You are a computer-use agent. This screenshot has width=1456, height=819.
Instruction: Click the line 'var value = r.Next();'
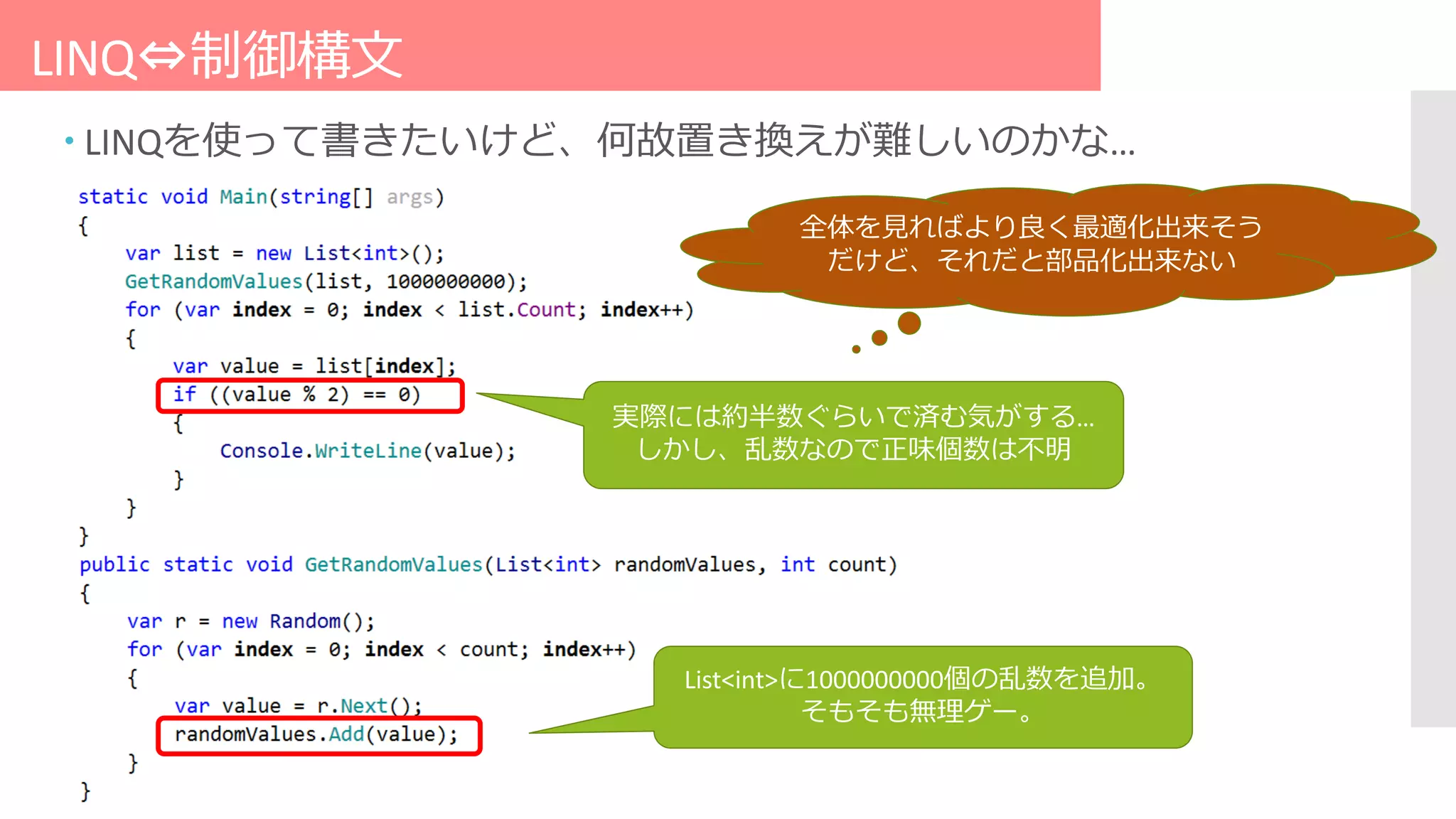(x=299, y=706)
